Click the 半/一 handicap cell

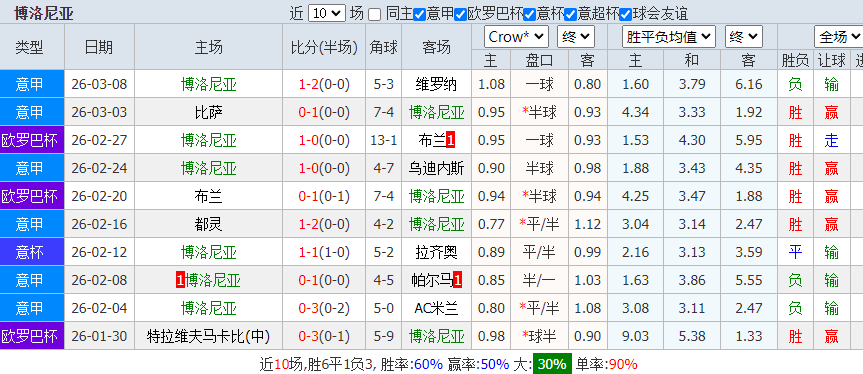coord(539,280)
